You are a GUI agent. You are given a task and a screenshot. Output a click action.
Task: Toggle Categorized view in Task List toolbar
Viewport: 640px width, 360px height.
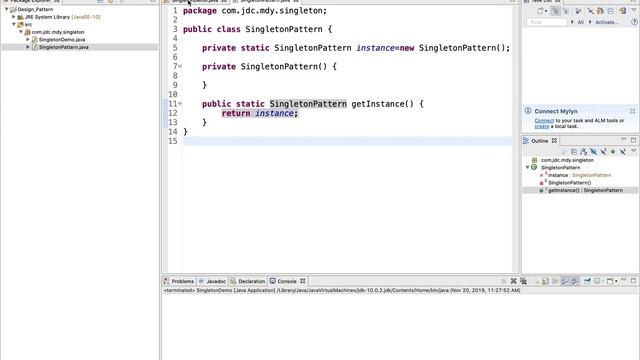click(556, 11)
